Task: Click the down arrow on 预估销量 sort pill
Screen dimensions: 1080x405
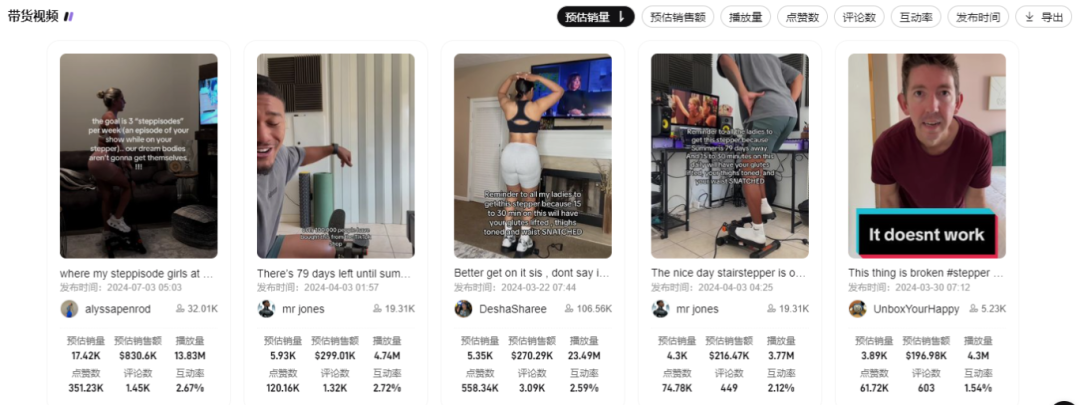Action: coord(621,17)
